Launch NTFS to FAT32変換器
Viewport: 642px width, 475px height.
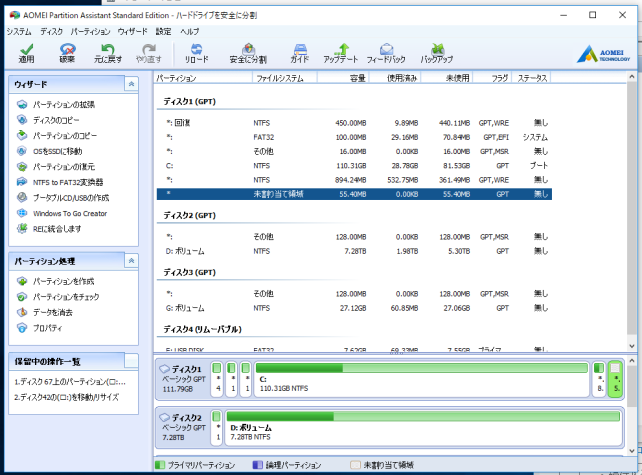pos(67,182)
